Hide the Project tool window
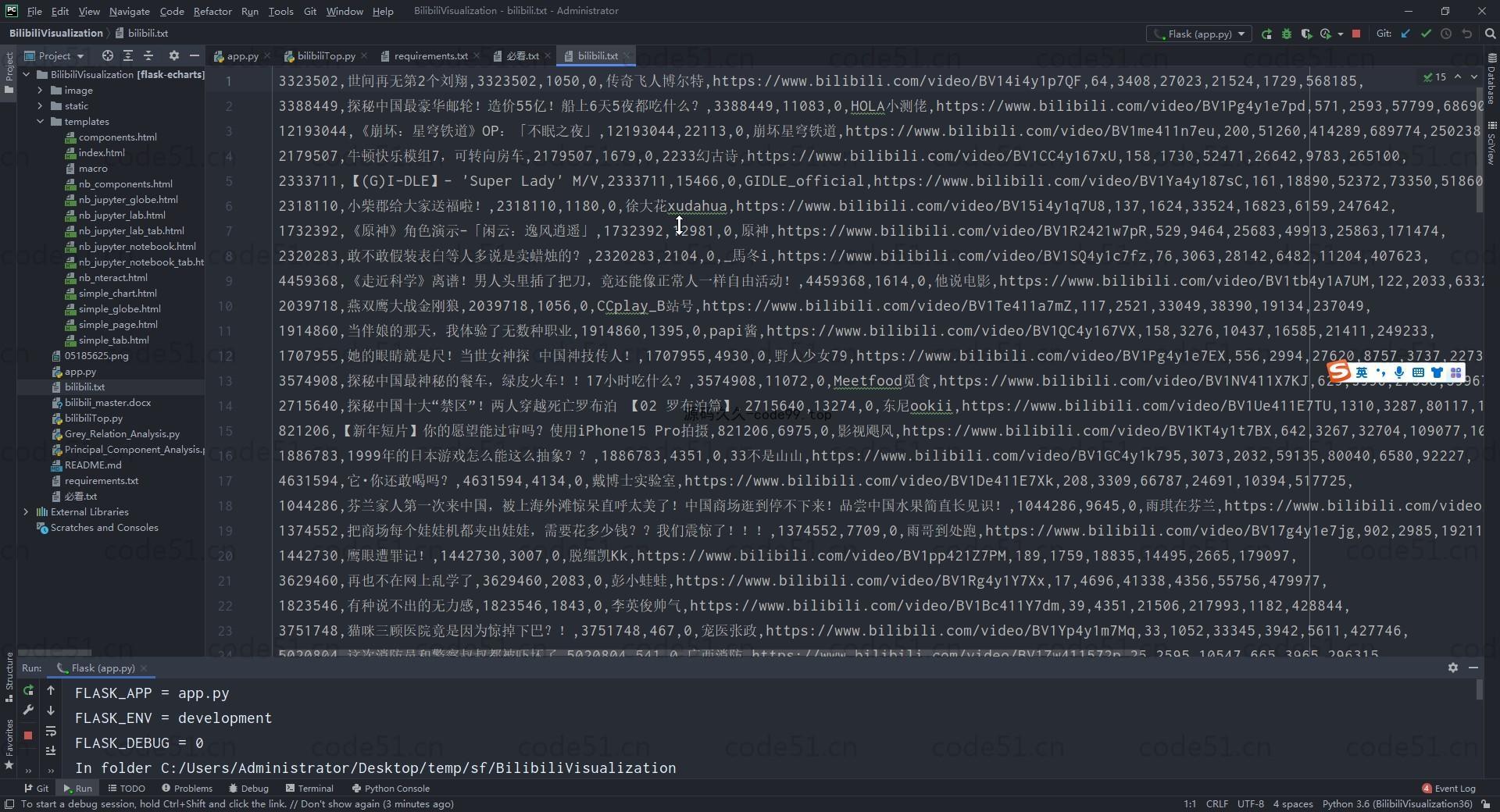 (195, 55)
